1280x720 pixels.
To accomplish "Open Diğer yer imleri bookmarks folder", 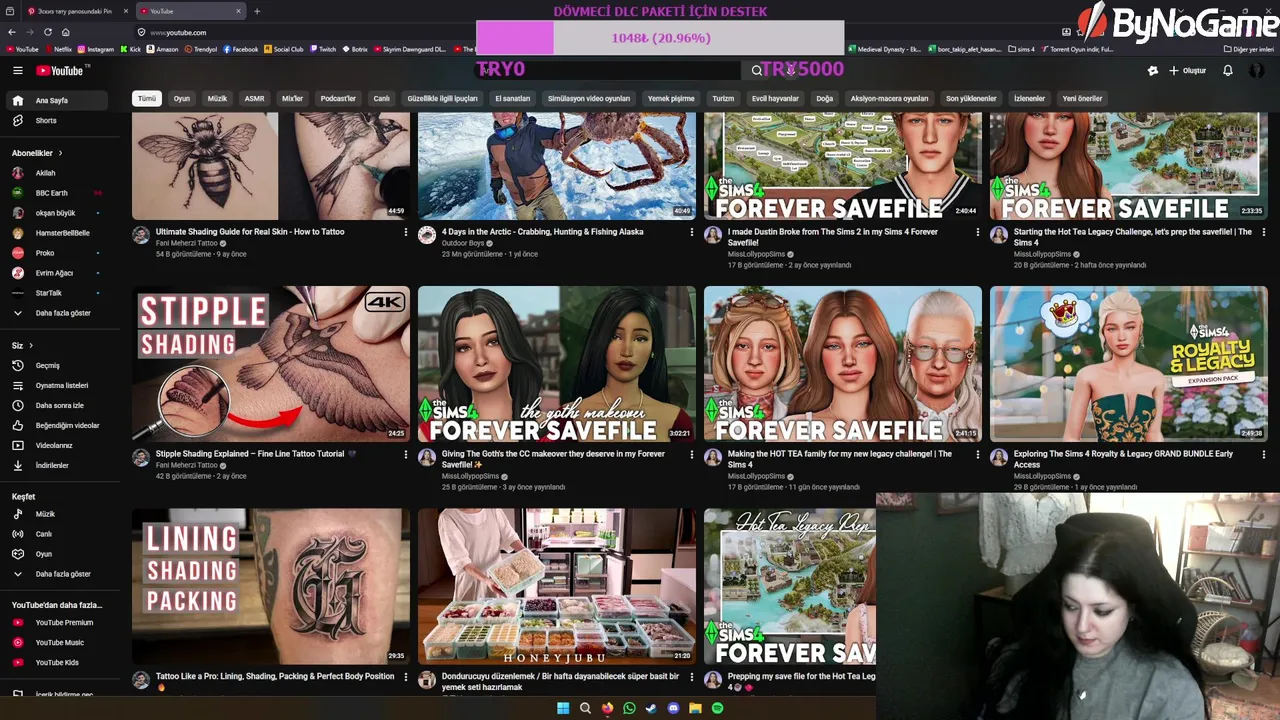I will tap(1248, 49).
